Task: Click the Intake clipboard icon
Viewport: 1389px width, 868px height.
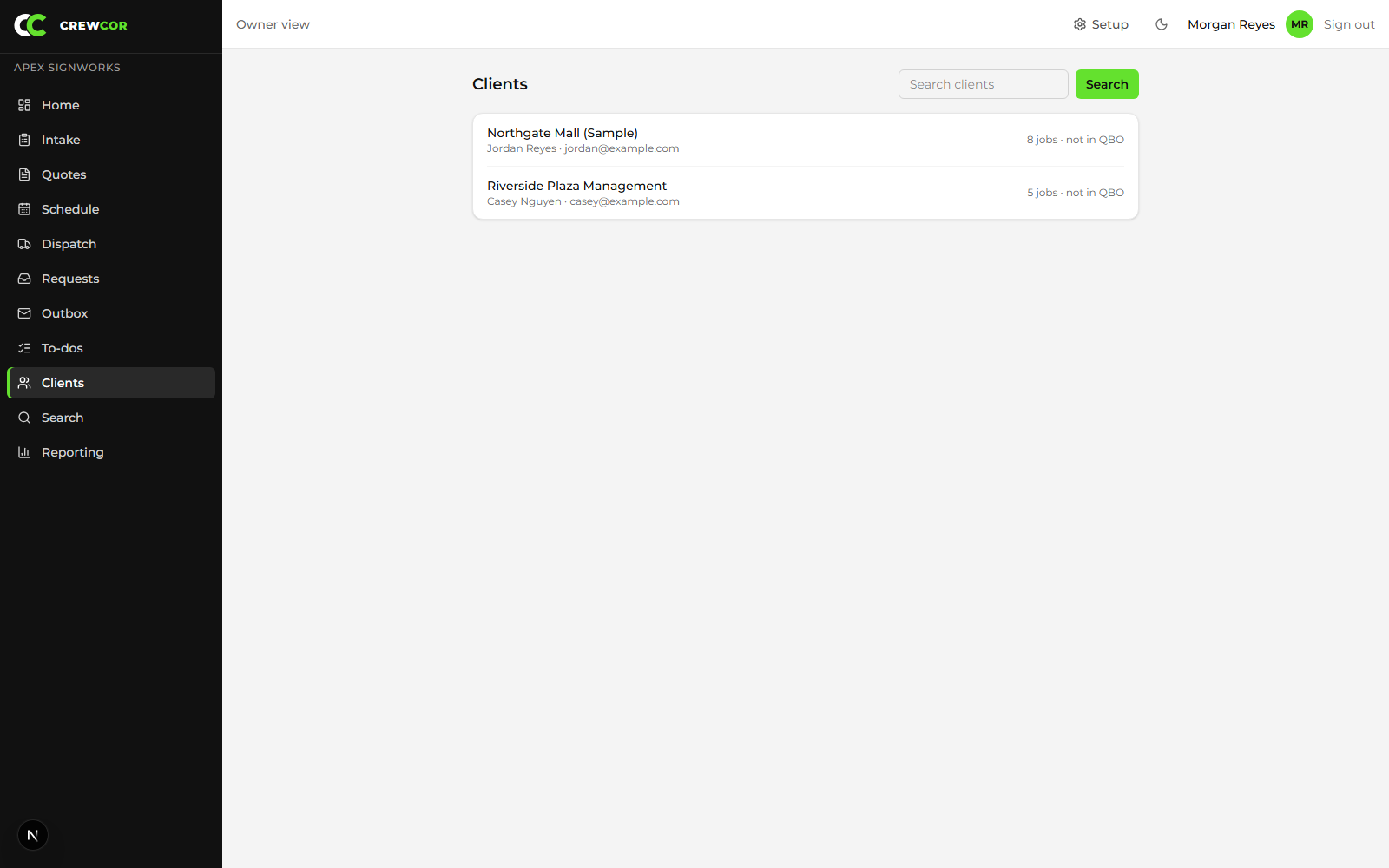Action: coord(24,140)
